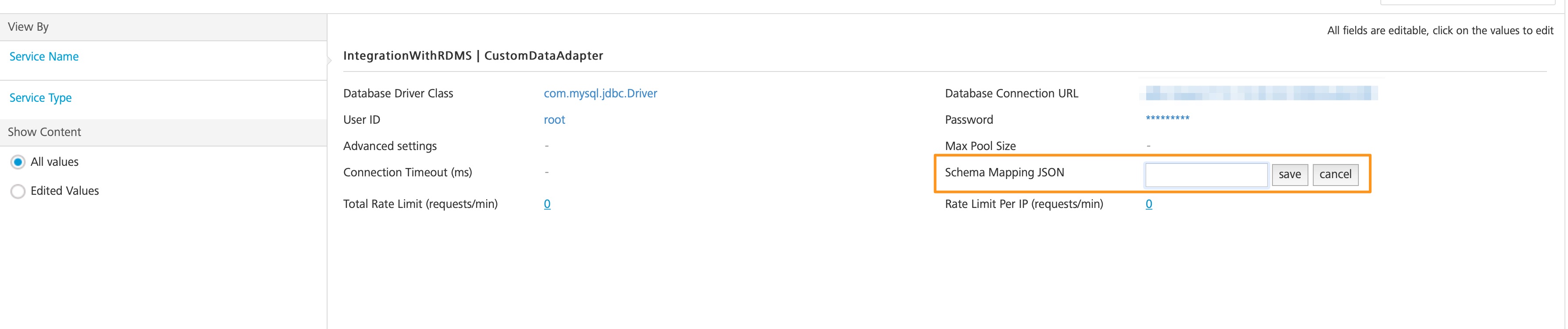
Task: Select the All values radio button
Action: 18,161
